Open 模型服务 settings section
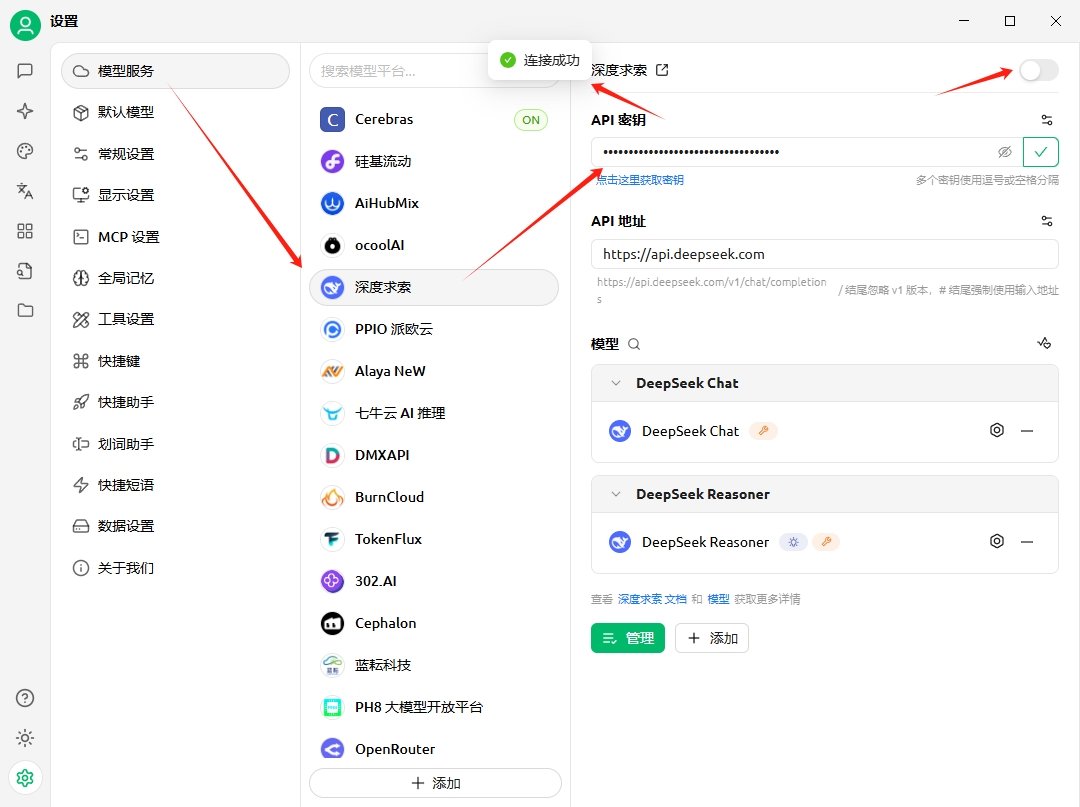Image resolution: width=1080 pixels, height=807 pixels. (x=176, y=71)
